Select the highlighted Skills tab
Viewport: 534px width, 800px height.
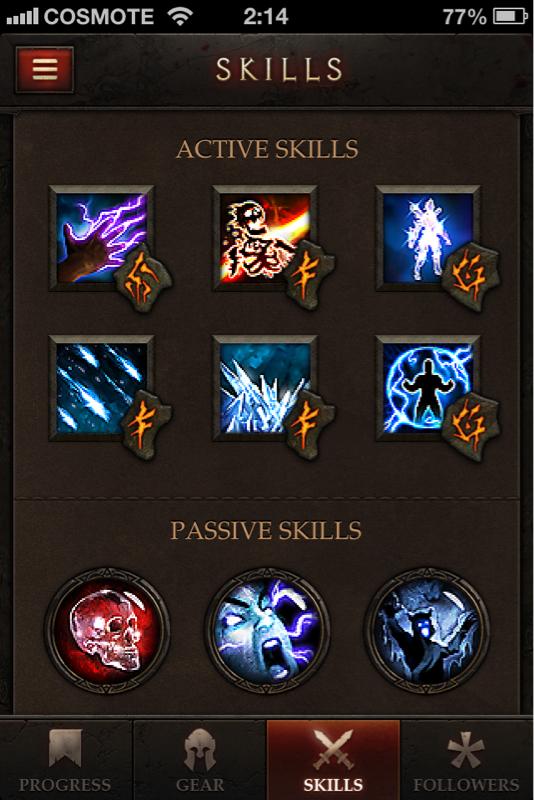(333, 760)
